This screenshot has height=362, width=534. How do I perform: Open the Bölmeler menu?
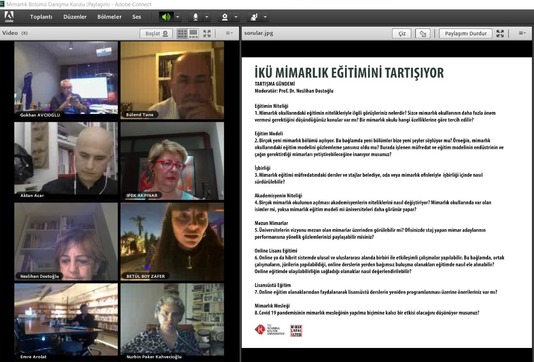(x=109, y=17)
